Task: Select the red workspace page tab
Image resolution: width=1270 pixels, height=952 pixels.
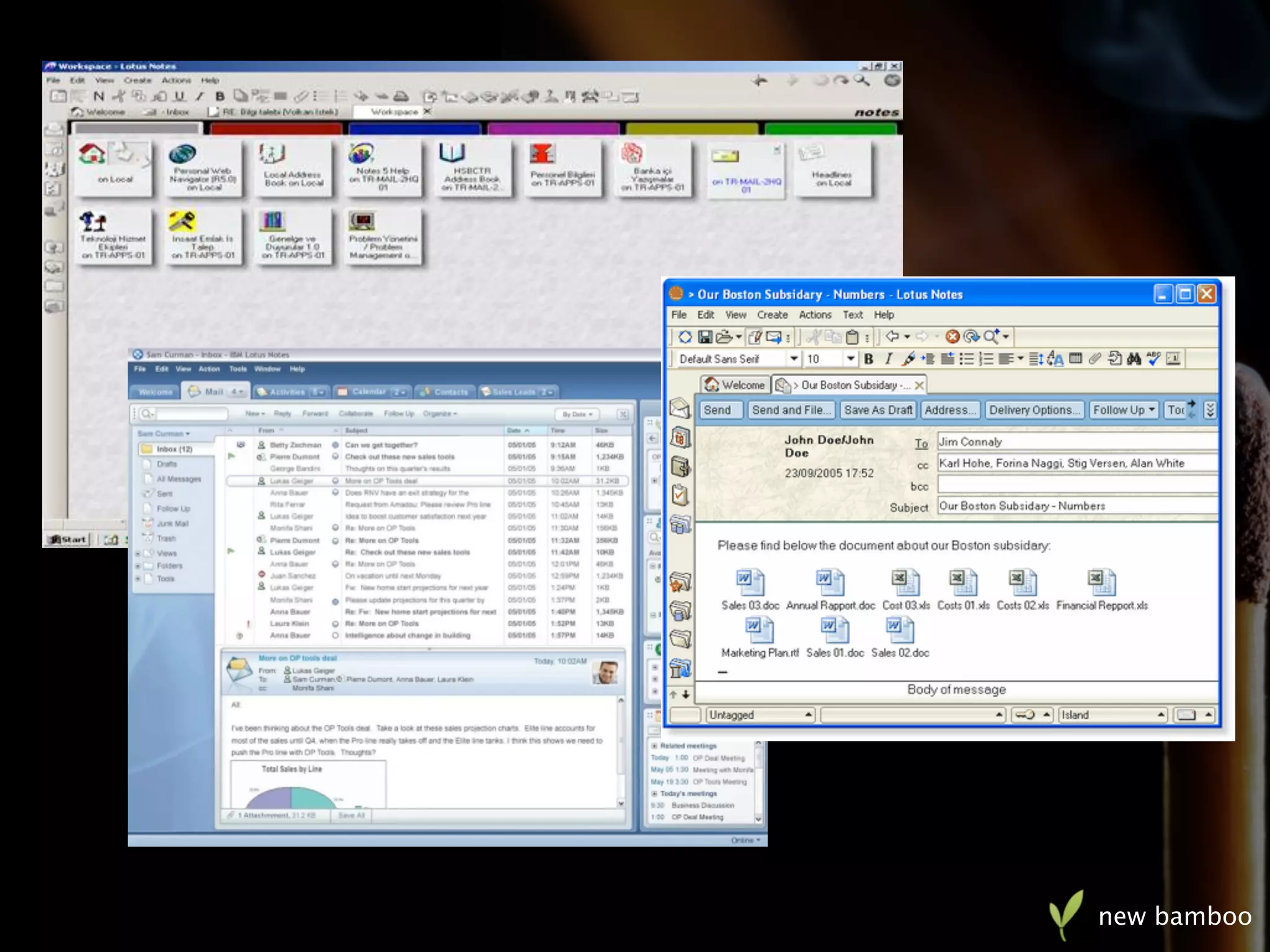Action: (x=276, y=129)
